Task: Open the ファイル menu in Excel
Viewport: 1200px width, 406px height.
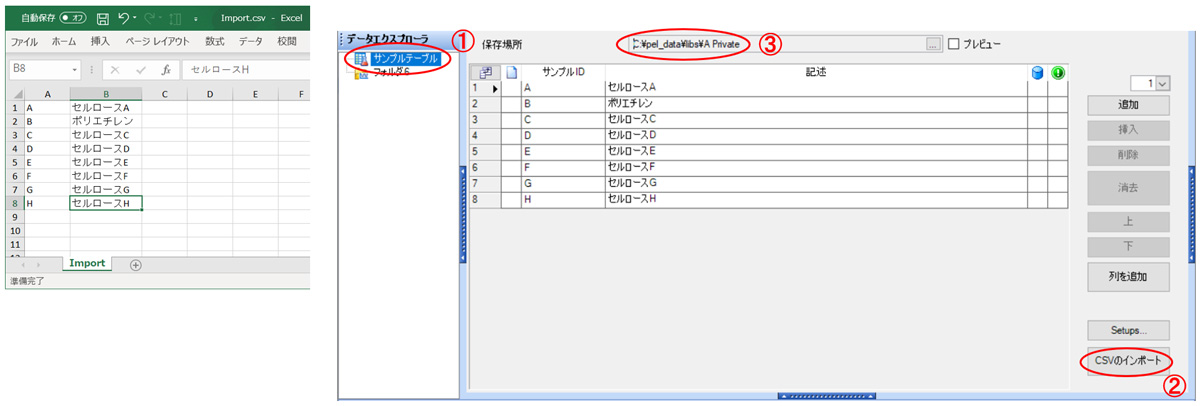Action: tap(24, 42)
